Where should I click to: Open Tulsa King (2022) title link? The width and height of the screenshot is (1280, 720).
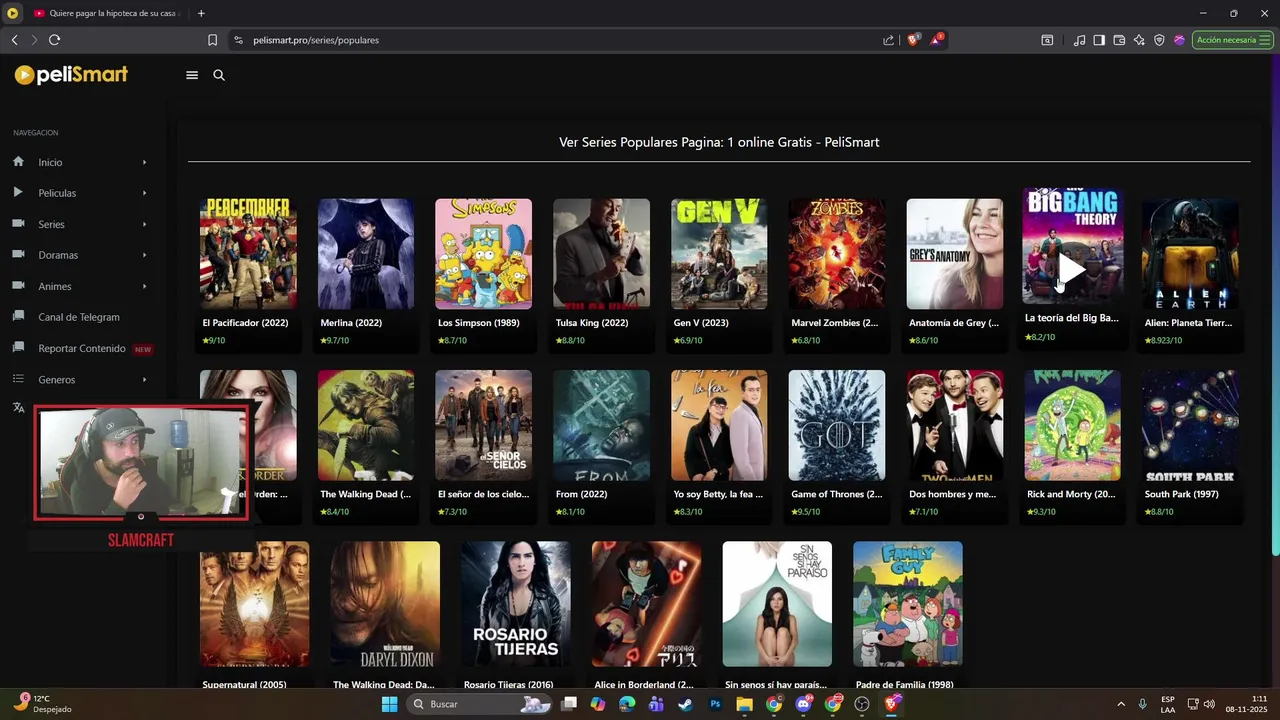coord(592,323)
